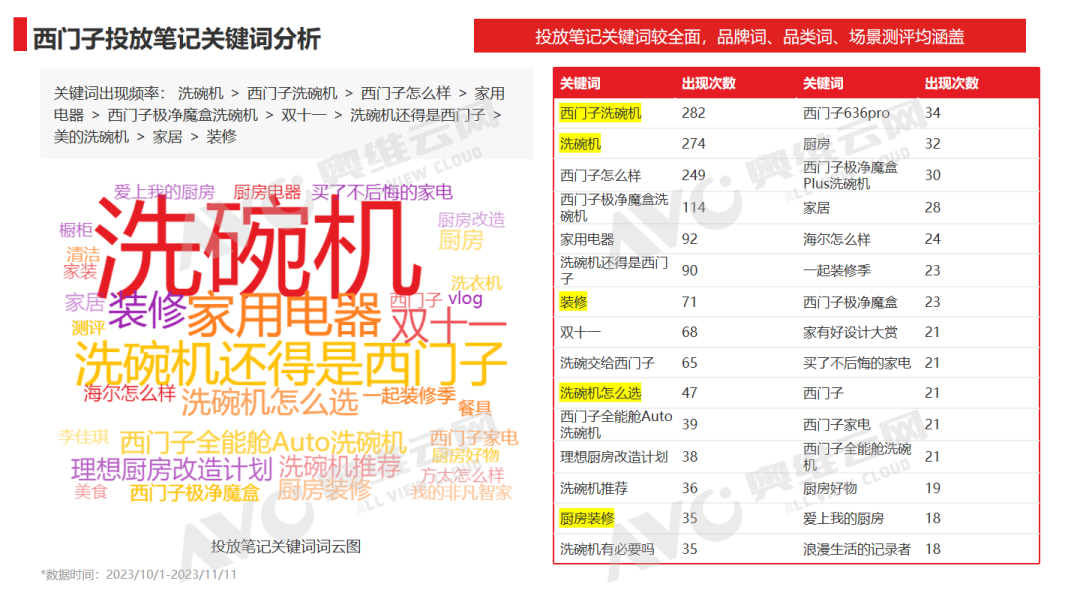This screenshot has height=608, width=1080.
Task: Select the table value 249
Action: [694, 175]
